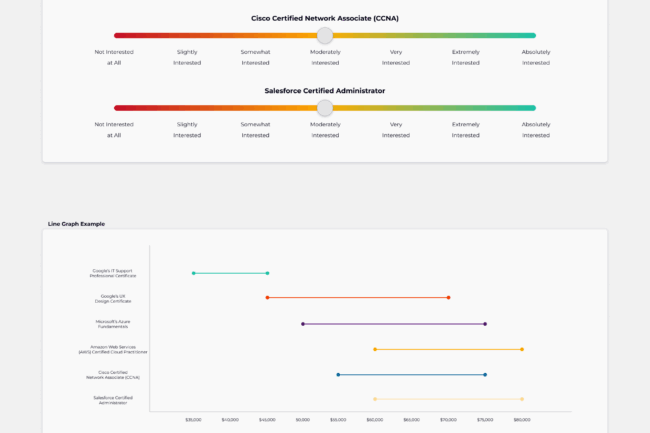
Task: Choose 'Somewhat Interested' on the Salesforce slider
Action: (x=255, y=129)
